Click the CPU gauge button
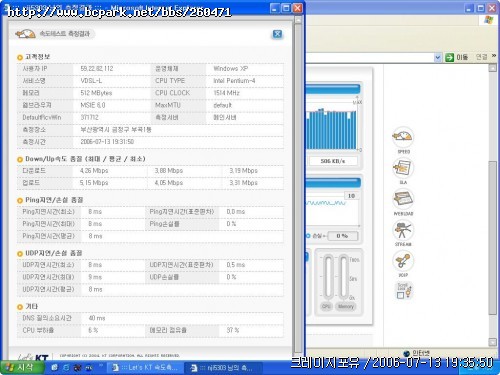The width and height of the screenshot is (500, 375). pos(326,306)
